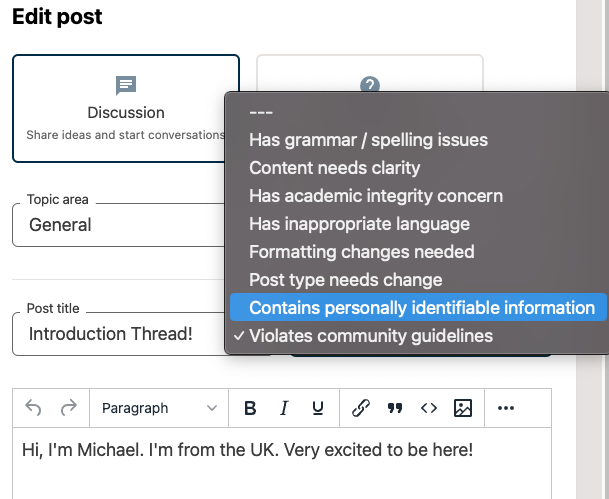This screenshot has height=499, width=609.
Task: Open more editor options ellipsis
Action: click(506, 408)
